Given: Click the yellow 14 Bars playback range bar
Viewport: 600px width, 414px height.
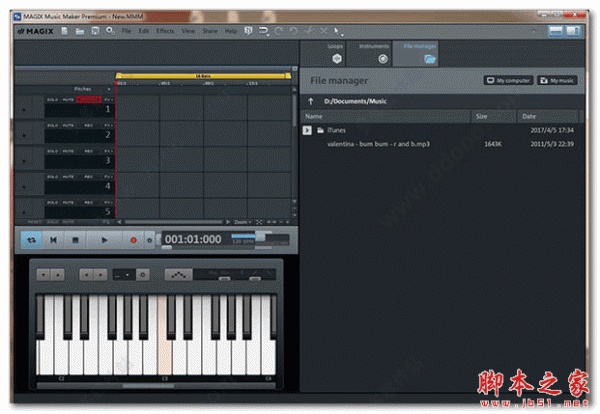Looking at the screenshot, I should coord(203,76).
